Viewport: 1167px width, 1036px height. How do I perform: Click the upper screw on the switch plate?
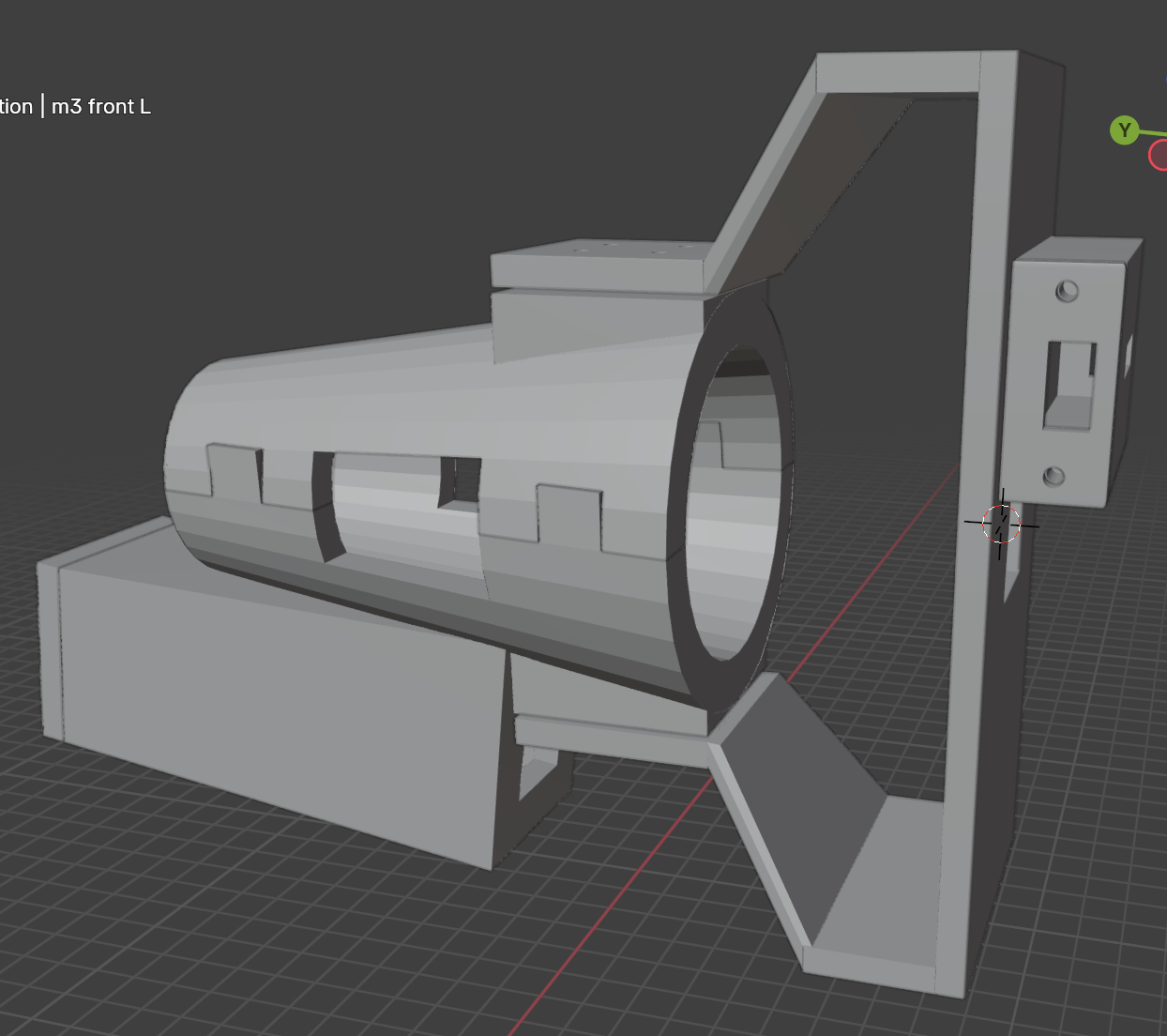[x=1067, y=291]
